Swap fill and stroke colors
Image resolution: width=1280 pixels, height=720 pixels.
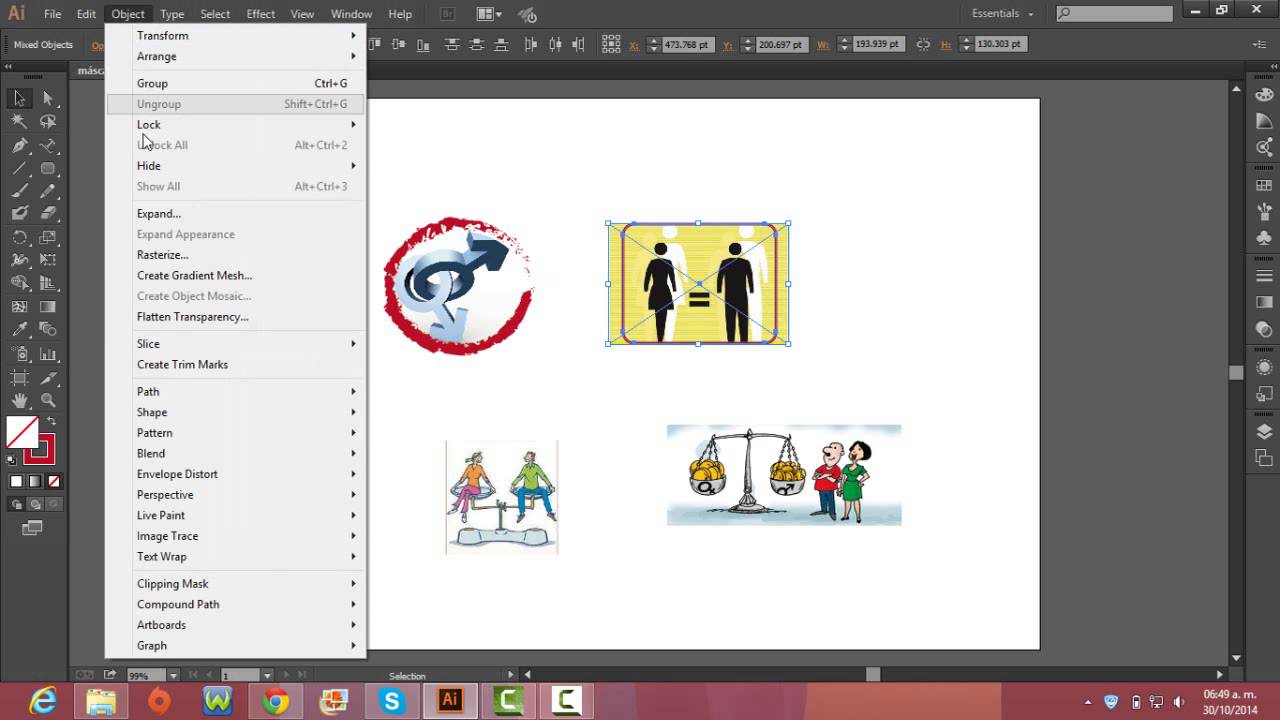click(51, 422)
